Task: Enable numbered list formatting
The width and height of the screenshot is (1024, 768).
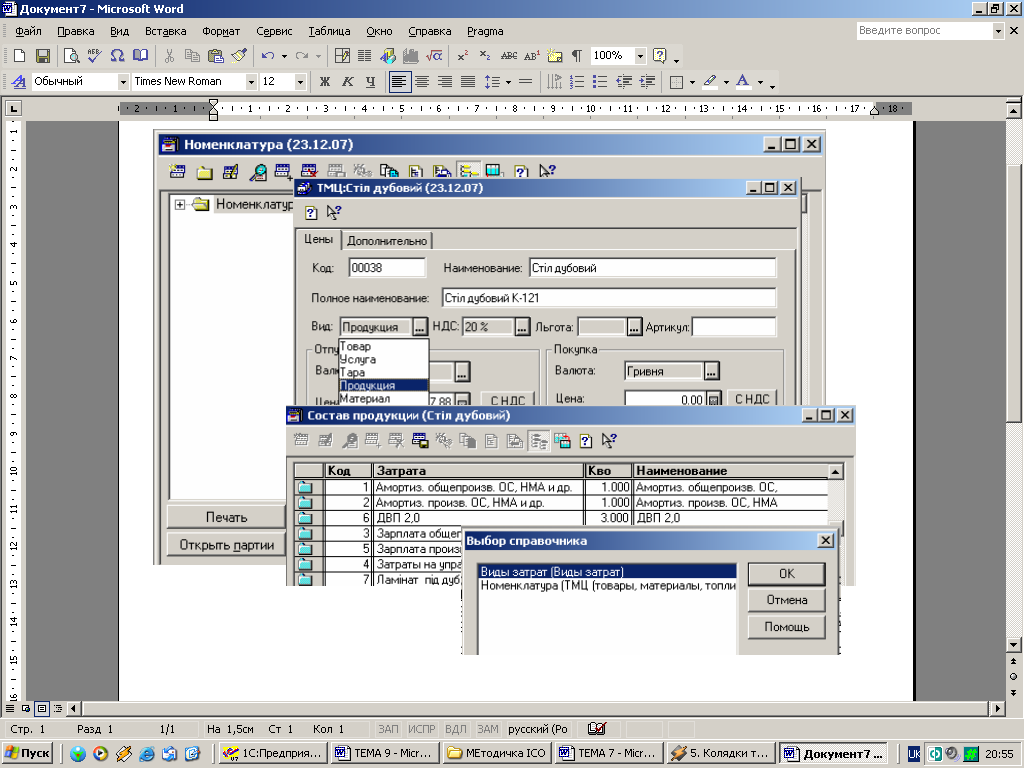Action: point(577,82)
